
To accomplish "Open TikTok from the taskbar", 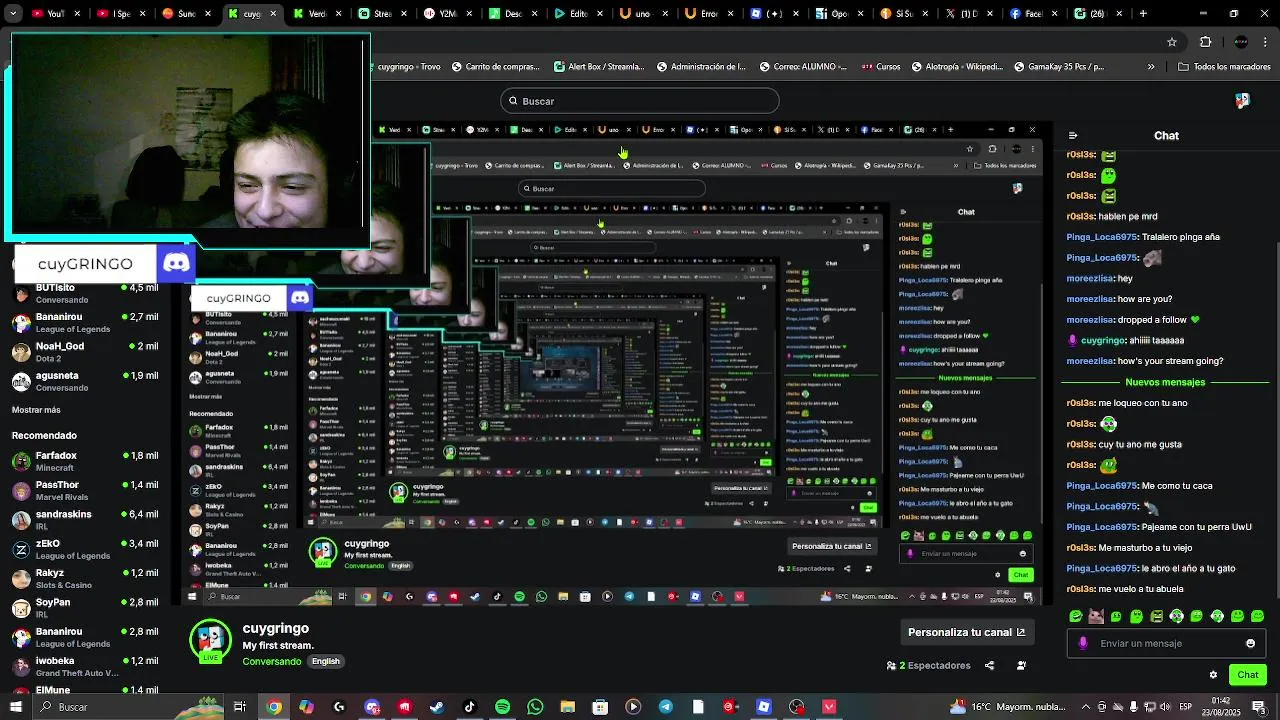I will click(x=469, y=707).
